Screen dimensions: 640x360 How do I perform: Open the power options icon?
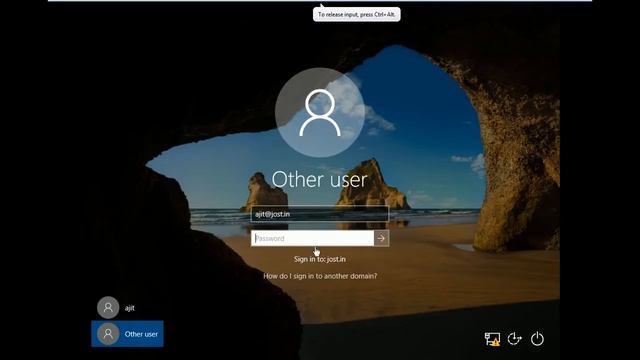[537, 339]
